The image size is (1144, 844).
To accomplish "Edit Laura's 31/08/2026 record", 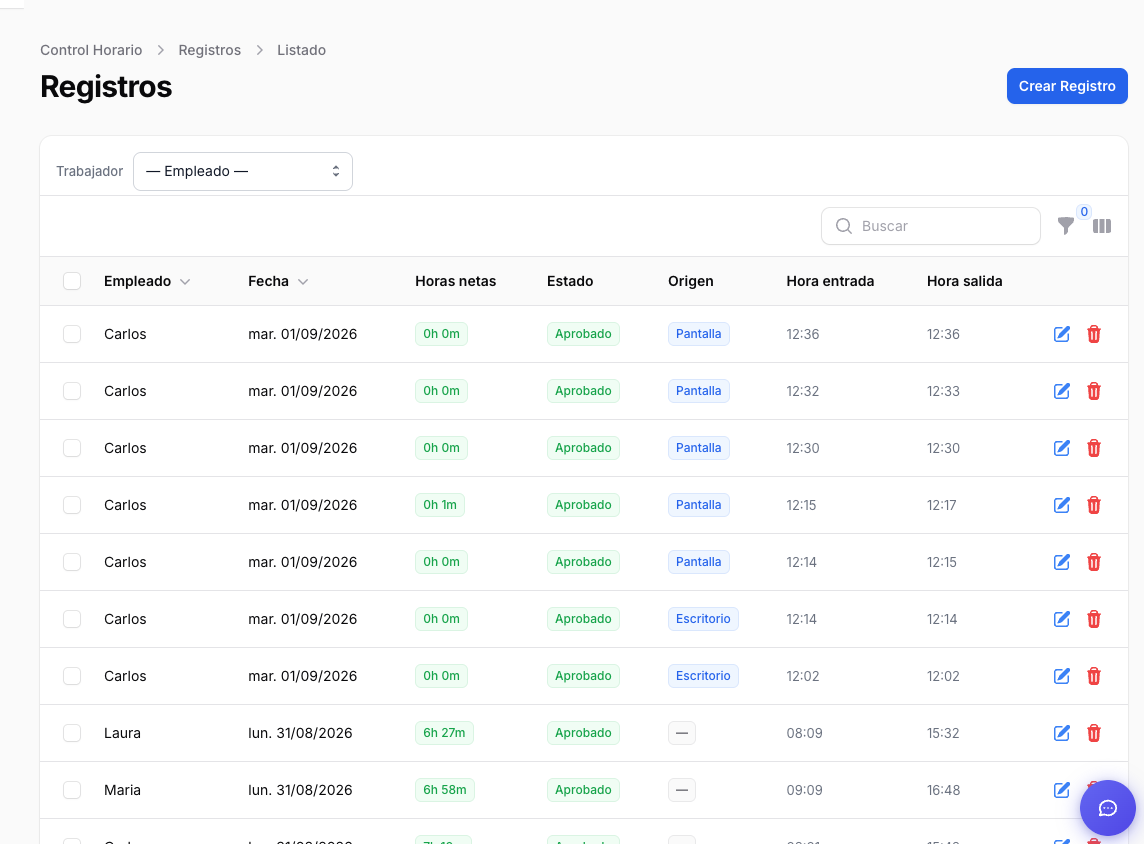I will coord(1062,733).
